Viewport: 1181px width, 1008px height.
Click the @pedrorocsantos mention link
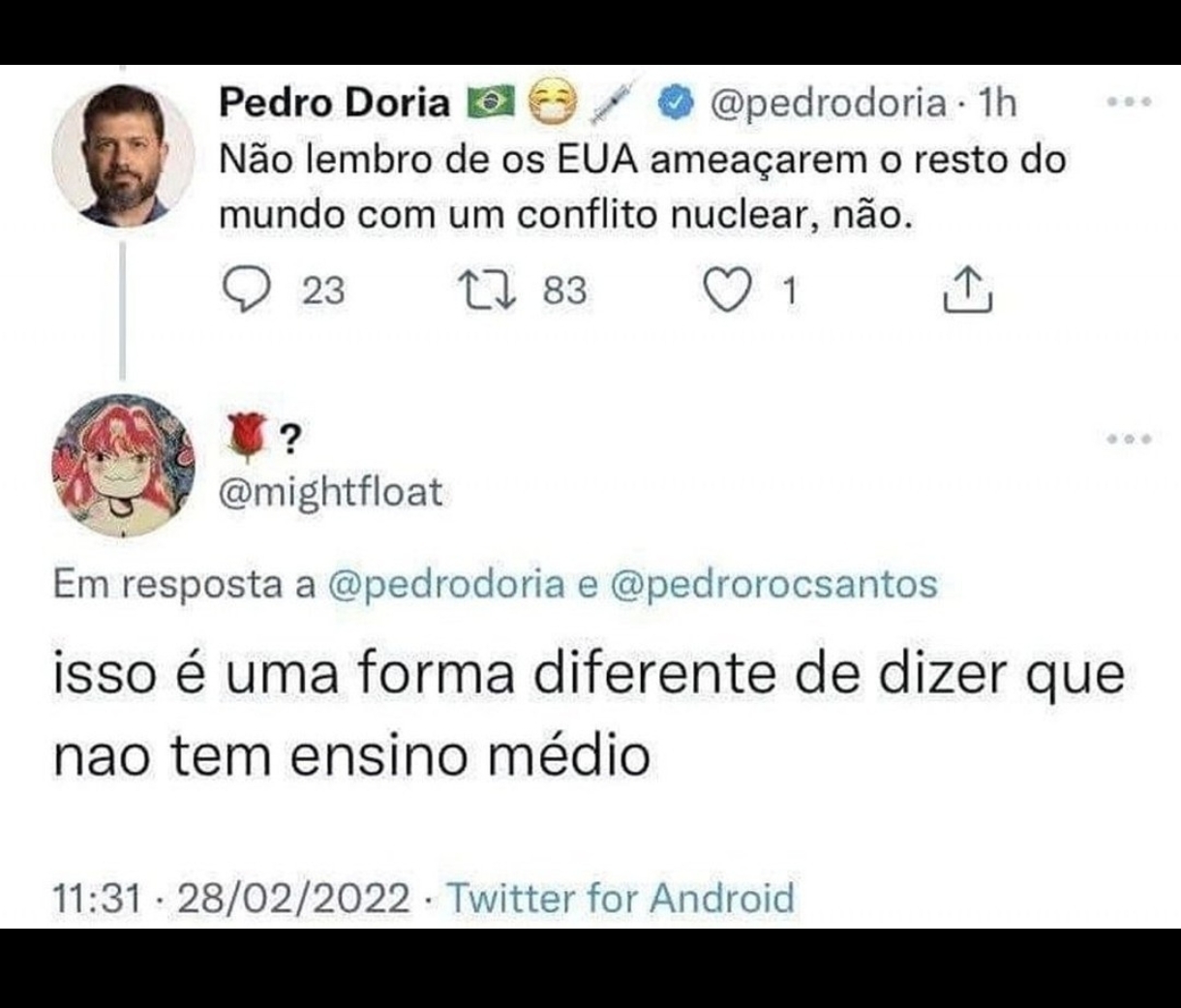774,584
